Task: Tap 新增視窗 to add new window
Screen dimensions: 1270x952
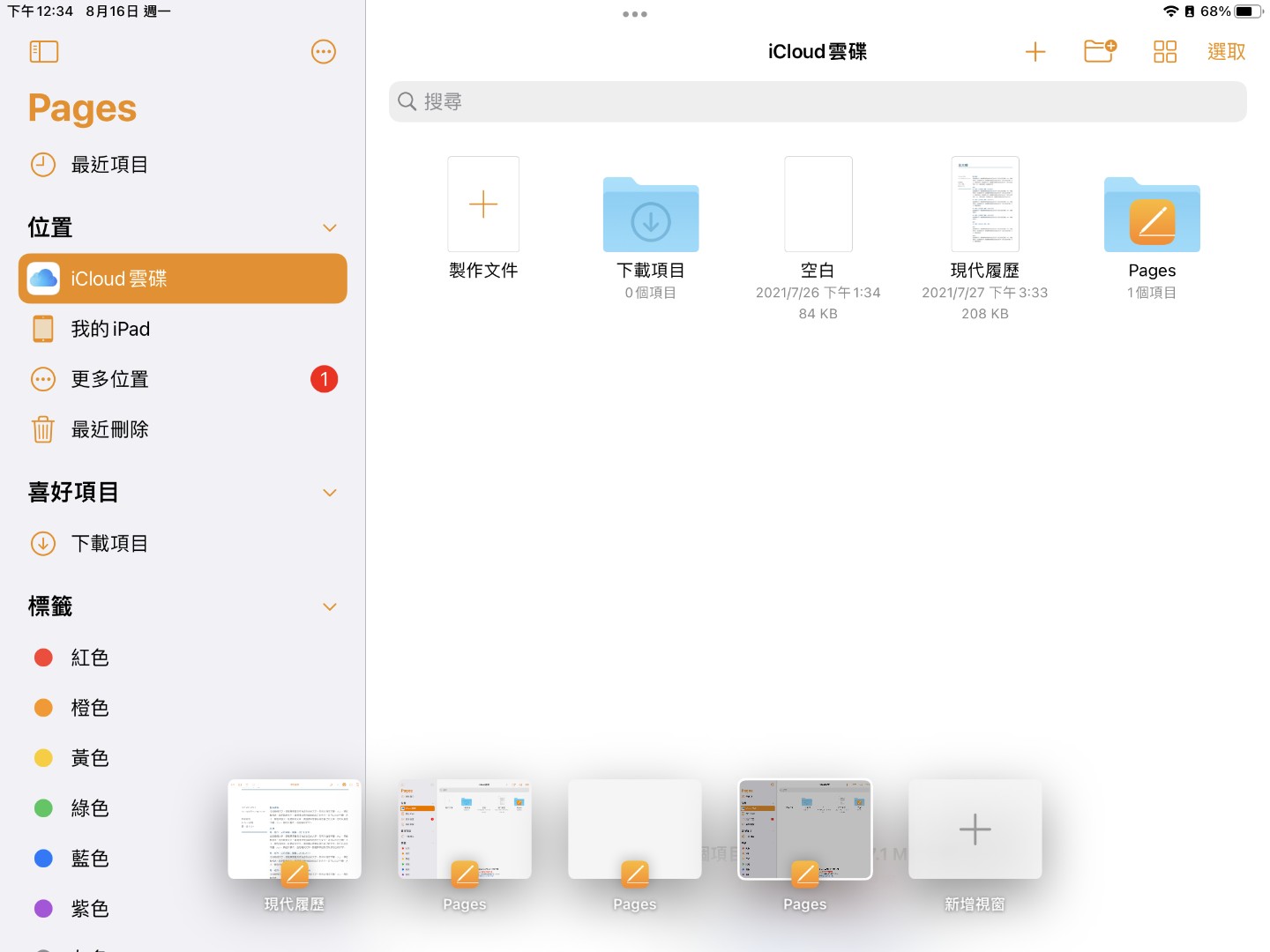Action: (x=975, y=830)
